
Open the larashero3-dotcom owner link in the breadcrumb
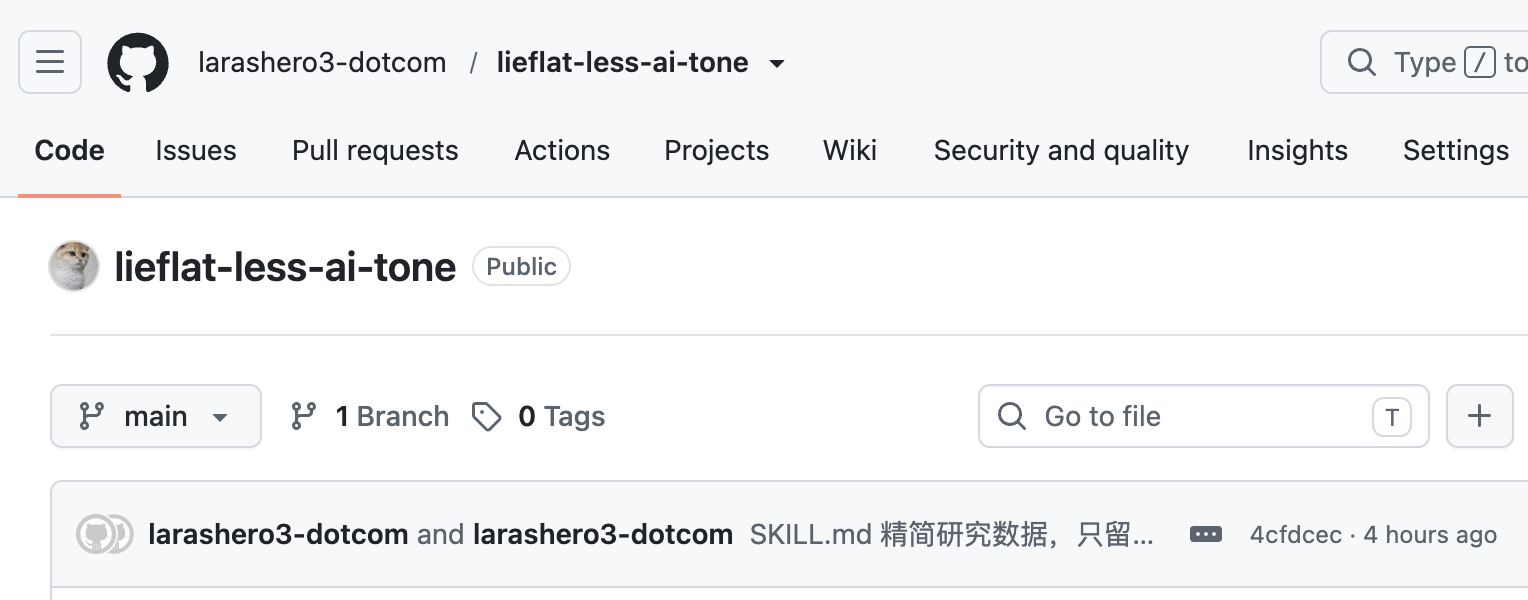pos(322,62)
